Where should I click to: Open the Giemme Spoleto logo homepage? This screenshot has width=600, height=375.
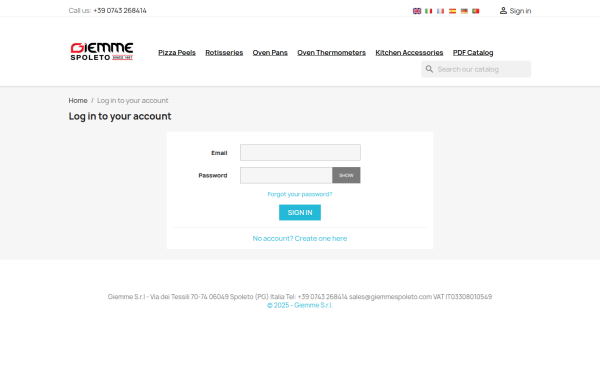pyautogui.click(x=102, y=52)
